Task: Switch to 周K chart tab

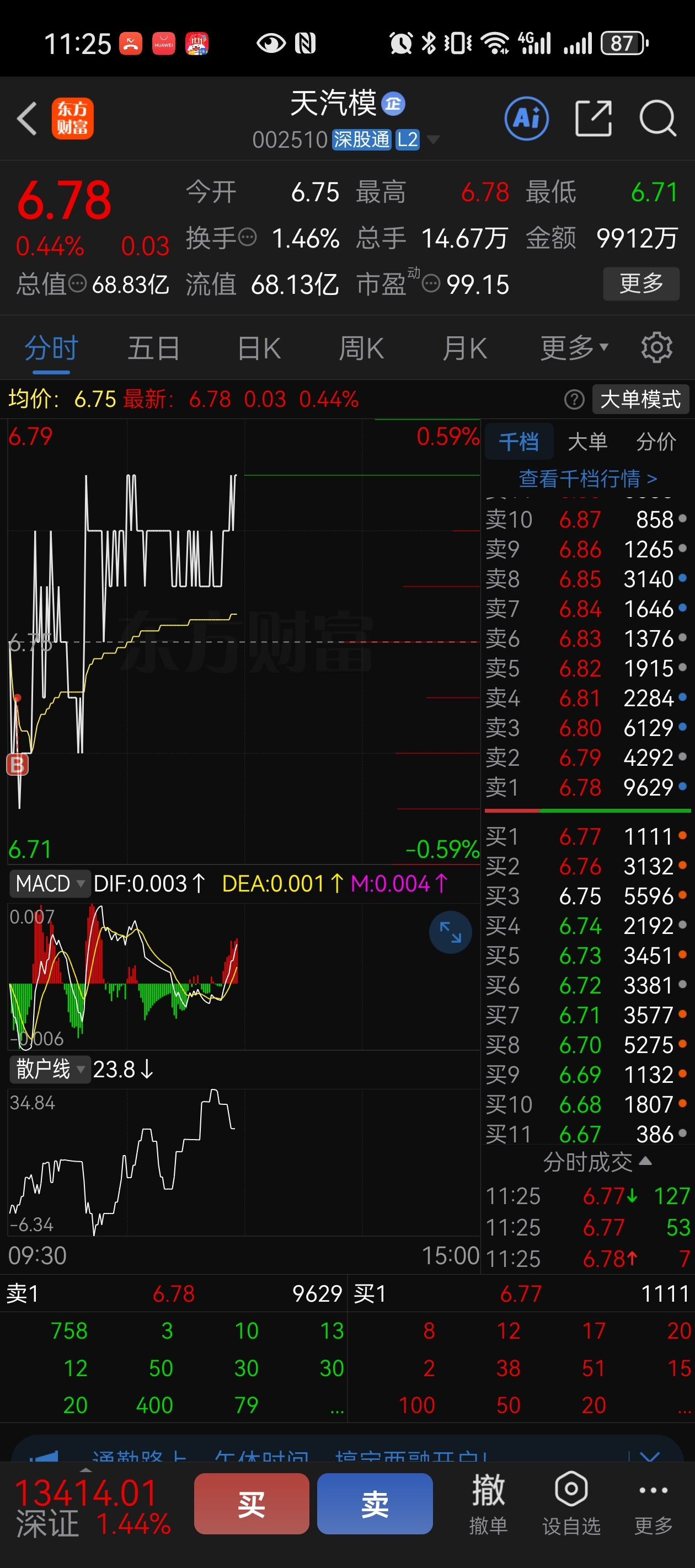Action: click(361, 348)
